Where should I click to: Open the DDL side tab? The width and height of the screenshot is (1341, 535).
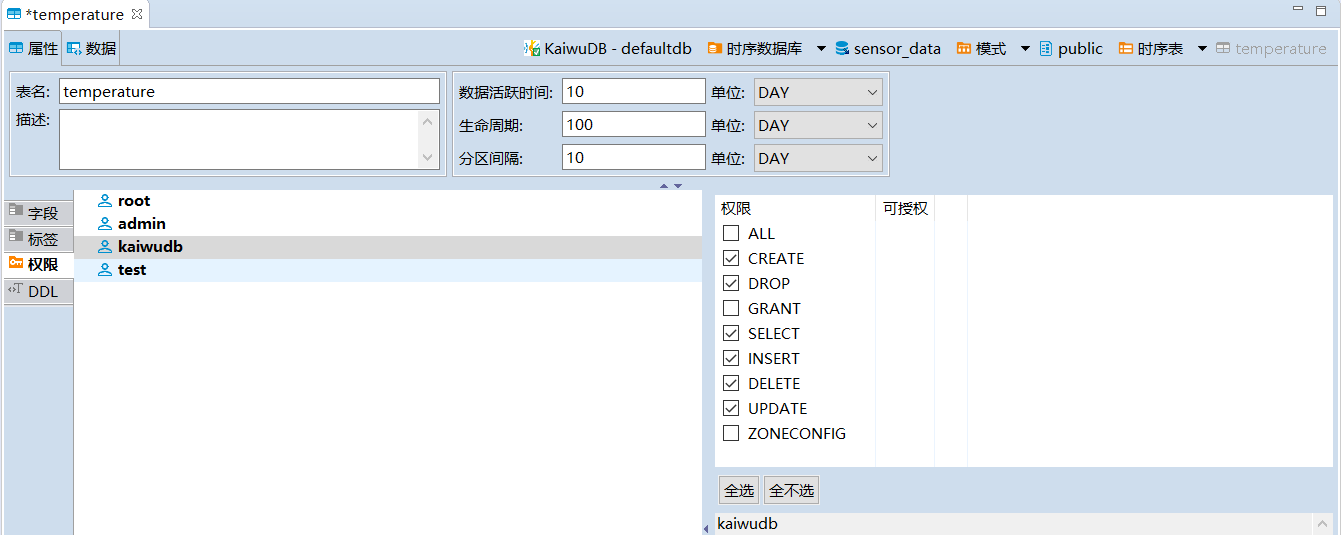(x=41, y=291)
